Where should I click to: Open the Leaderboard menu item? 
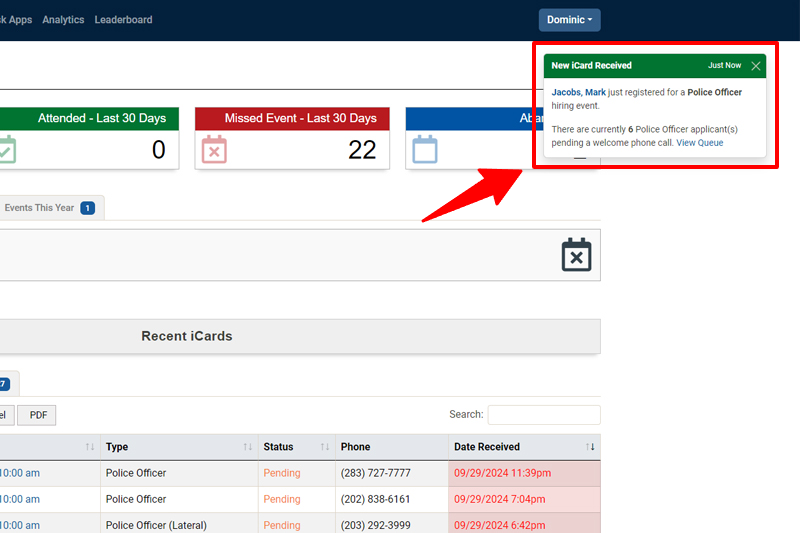[125, 20]
